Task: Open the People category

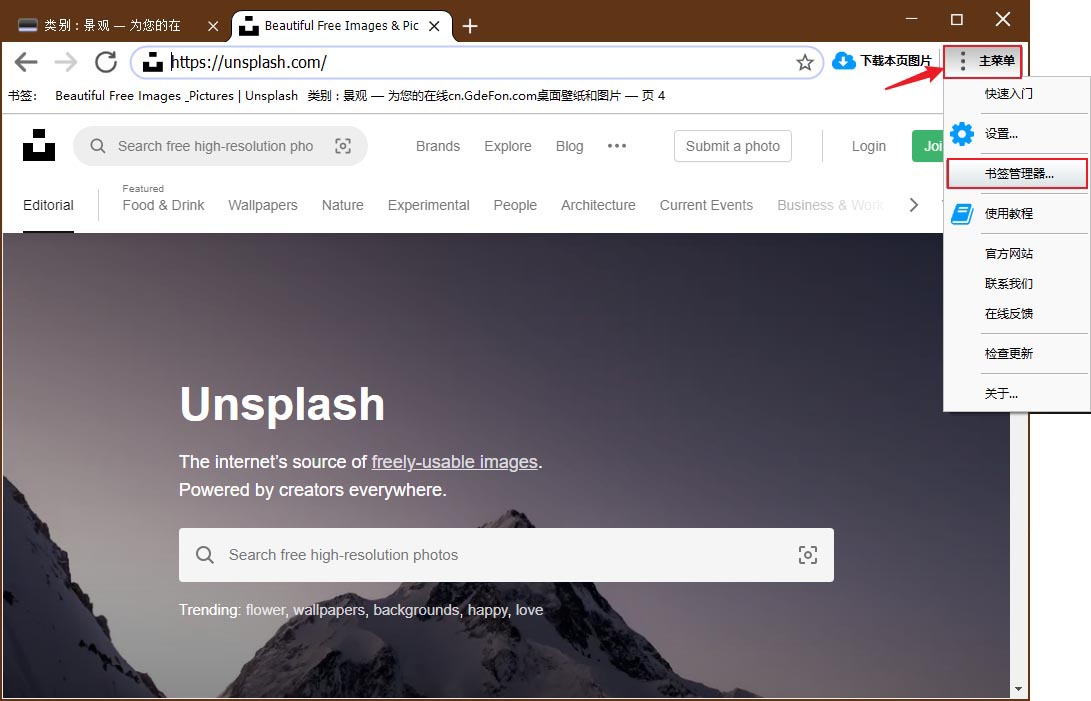Action: (x=515, y=205)
